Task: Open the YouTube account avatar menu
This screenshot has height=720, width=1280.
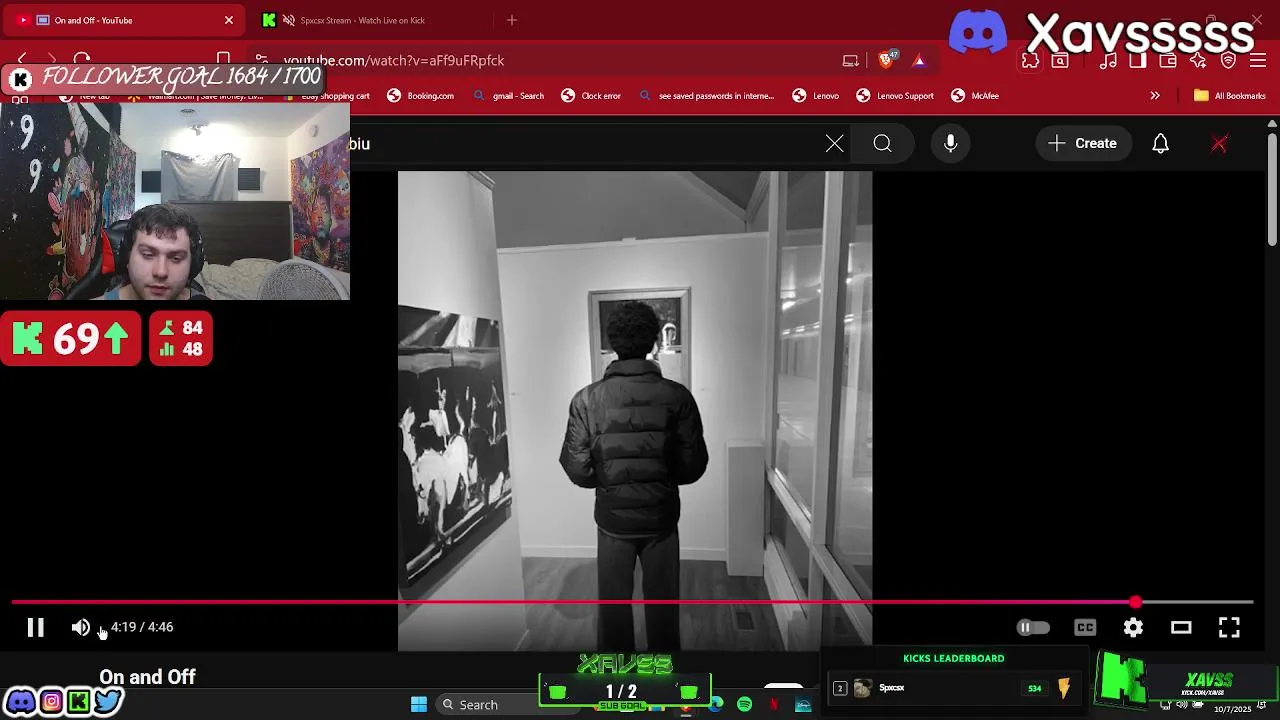Action: (1219, 144)
